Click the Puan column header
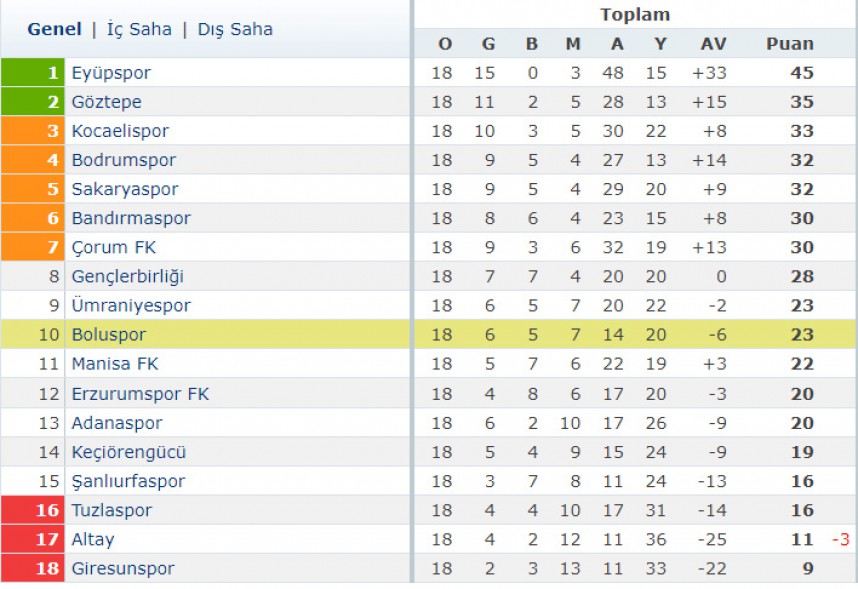Image resolution: width=858 pixels, height=589 pixels. click(x=790, y=44)
